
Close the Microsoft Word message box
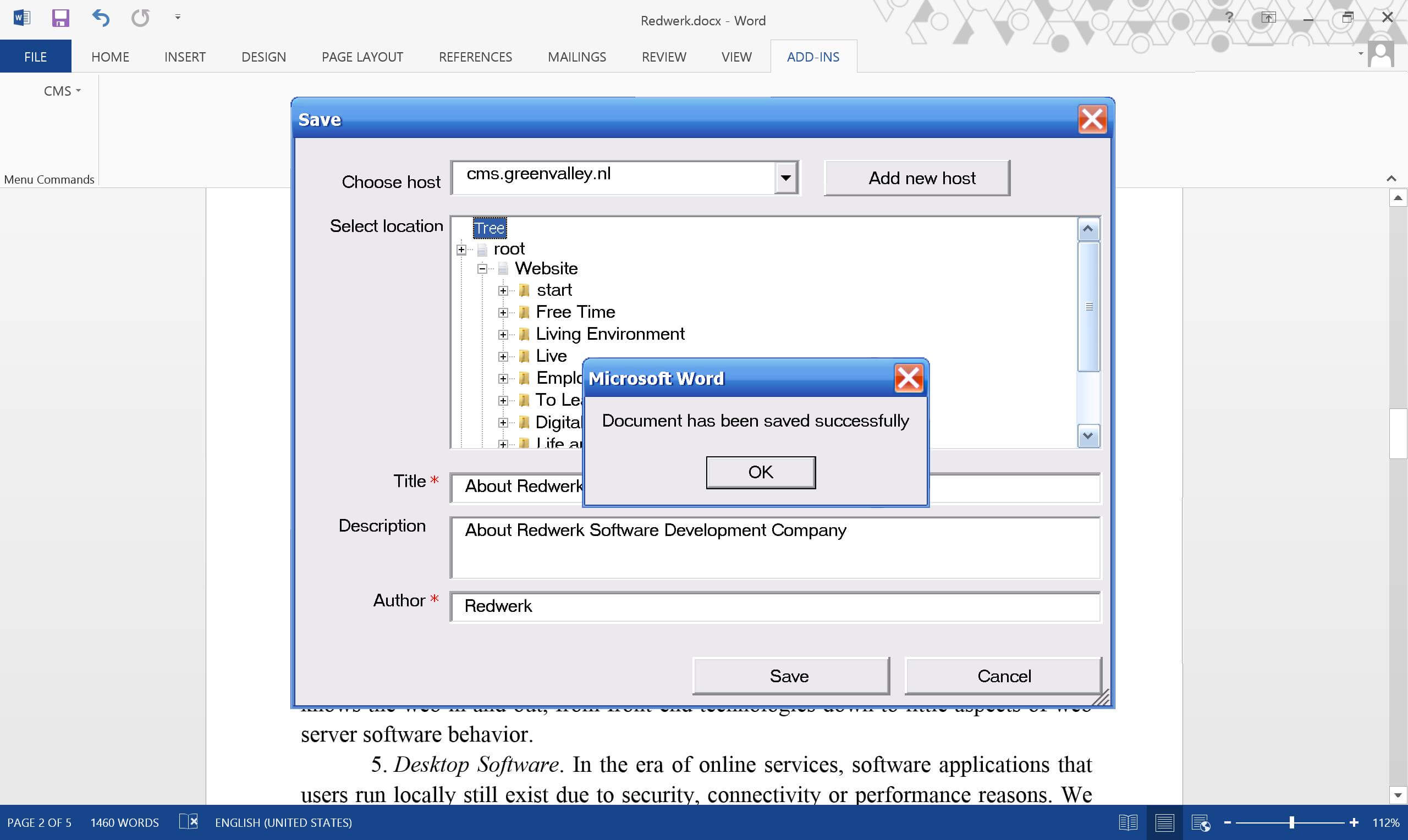(x=909, y=378)
